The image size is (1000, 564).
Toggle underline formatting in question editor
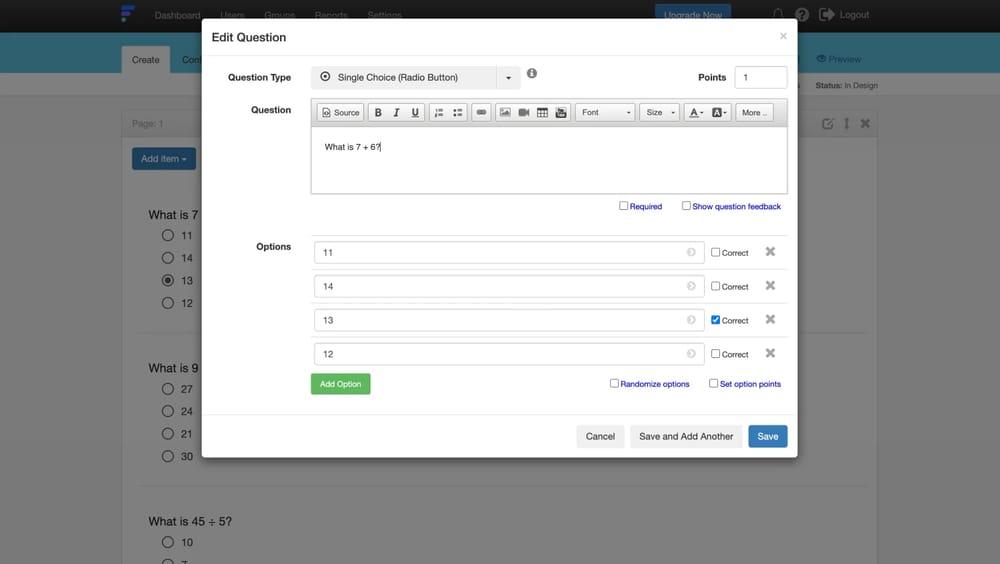415,112
